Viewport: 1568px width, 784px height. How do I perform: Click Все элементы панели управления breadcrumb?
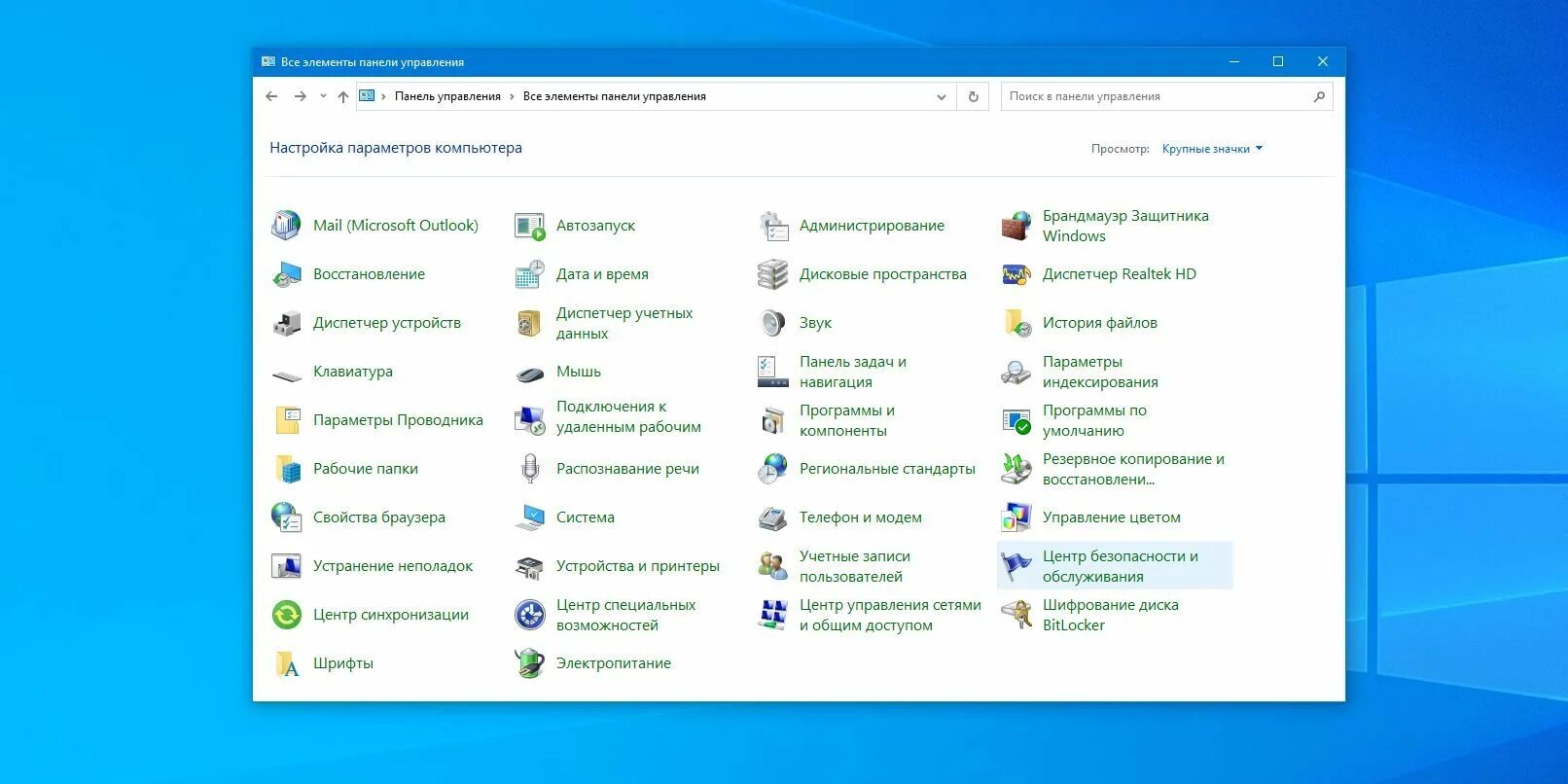[615, 96]
